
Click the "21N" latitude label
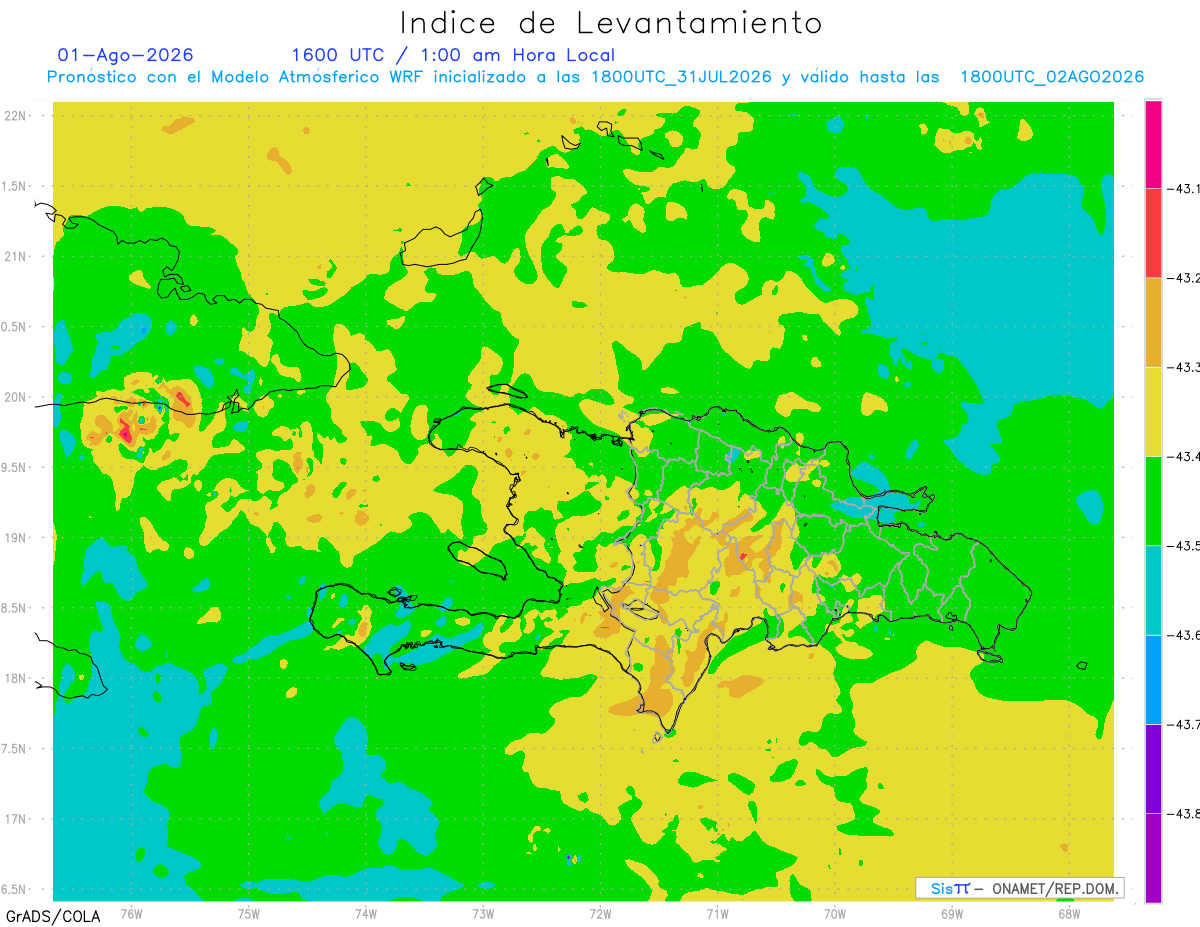click(x=16, y=257)
